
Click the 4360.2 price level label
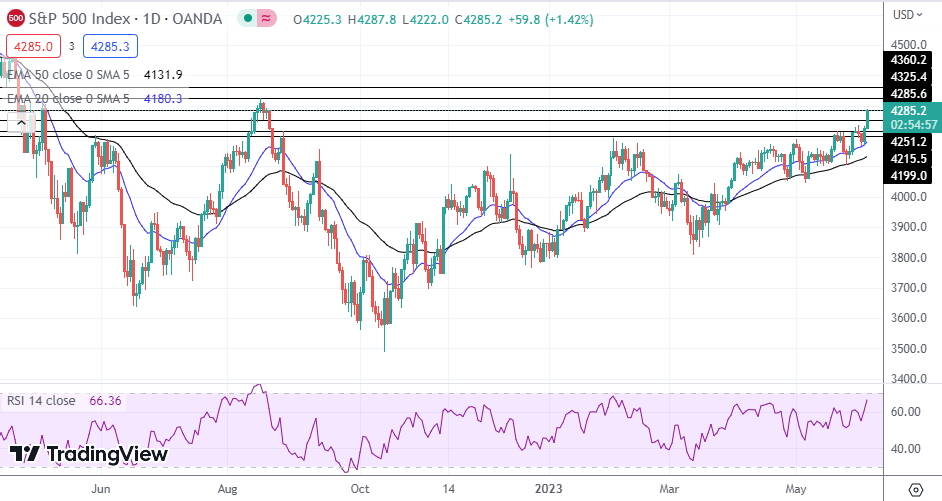click(x=908, y=59)
